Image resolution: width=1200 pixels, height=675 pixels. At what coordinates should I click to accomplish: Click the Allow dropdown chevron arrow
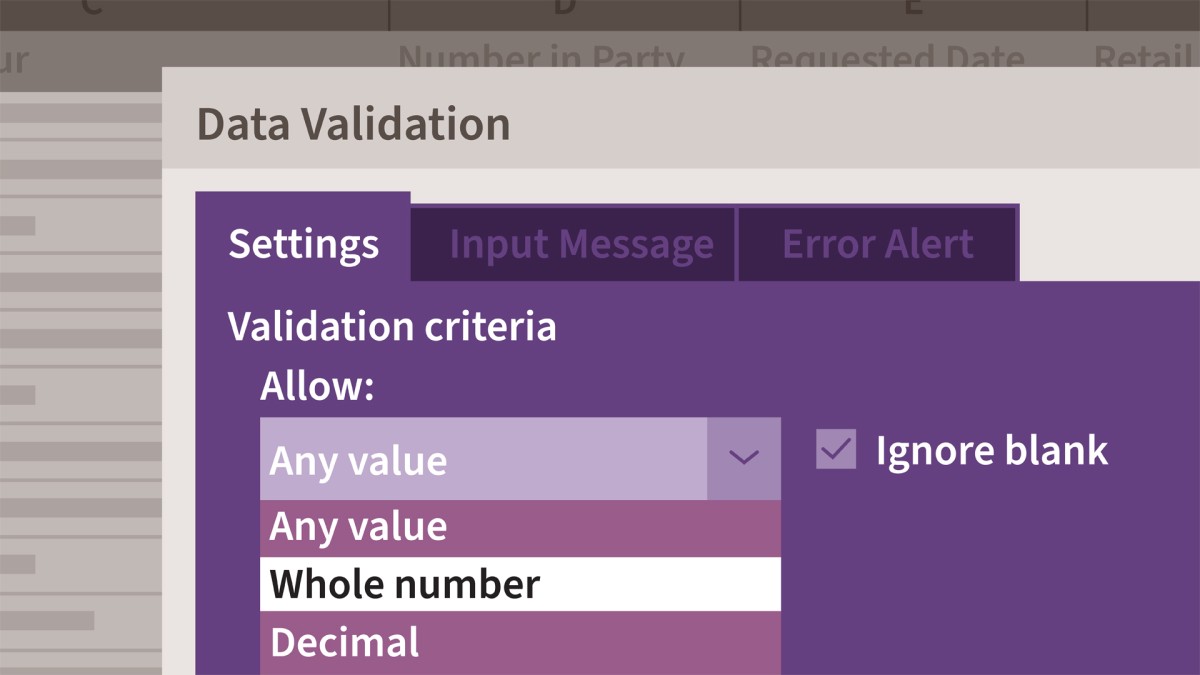pyautogui.click(x=743, y=459)
